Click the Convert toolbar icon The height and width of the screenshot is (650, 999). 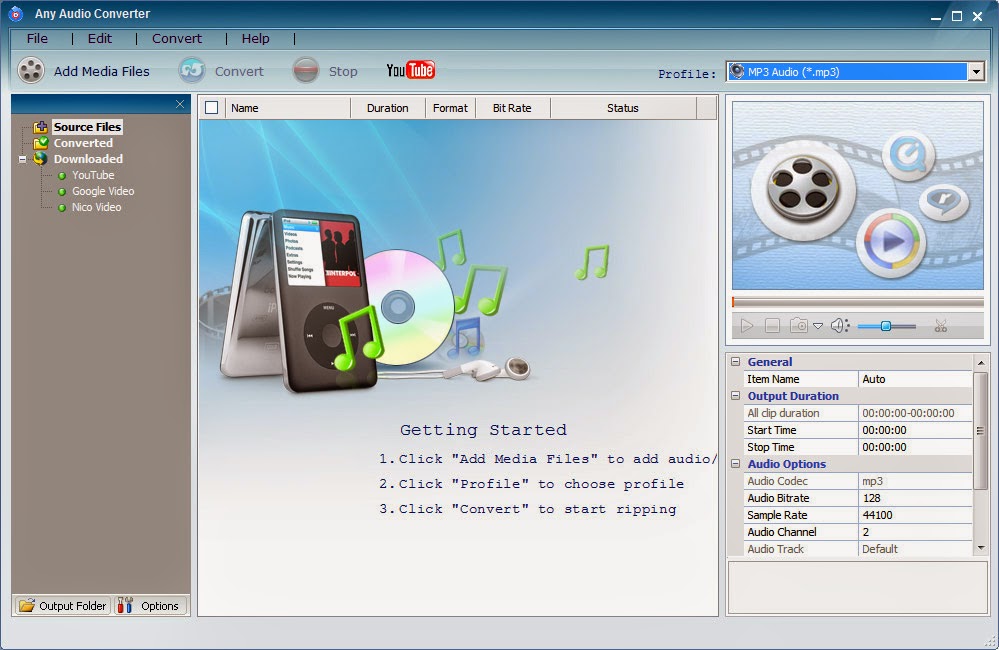coord(191,70)
